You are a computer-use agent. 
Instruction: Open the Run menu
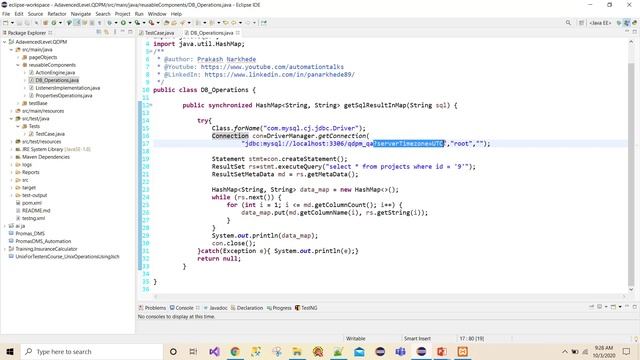(139, 14)
